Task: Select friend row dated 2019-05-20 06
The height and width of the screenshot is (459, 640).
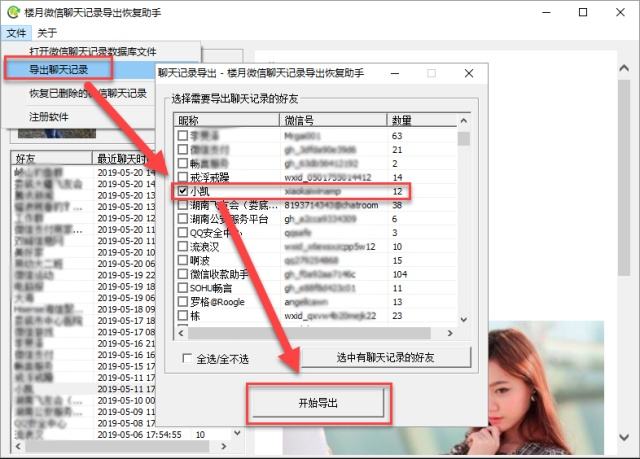Action: click(x=84, y=264)
